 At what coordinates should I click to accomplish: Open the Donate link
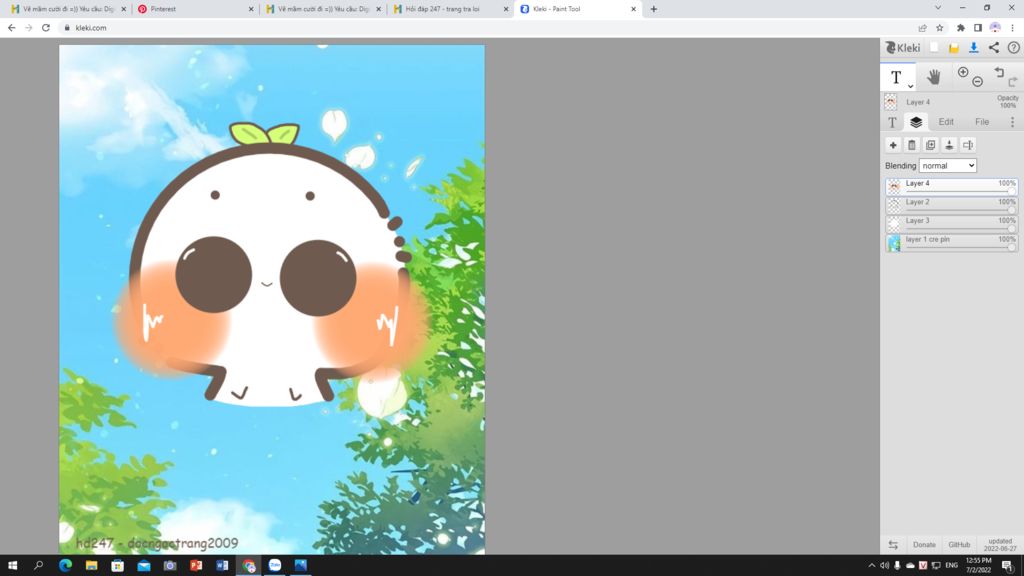(924, 545)
